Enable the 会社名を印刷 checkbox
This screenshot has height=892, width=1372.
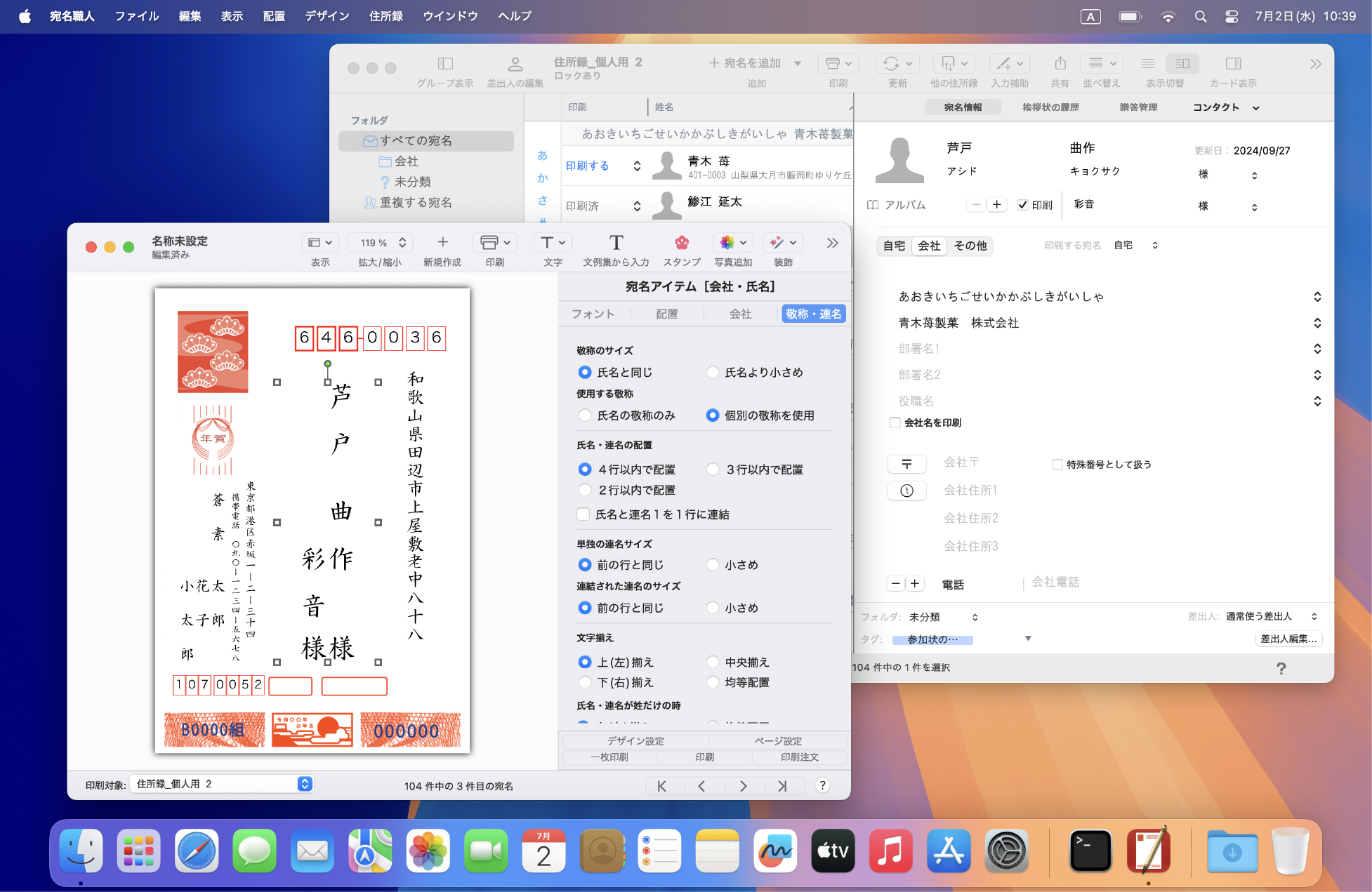click(895, 422)
